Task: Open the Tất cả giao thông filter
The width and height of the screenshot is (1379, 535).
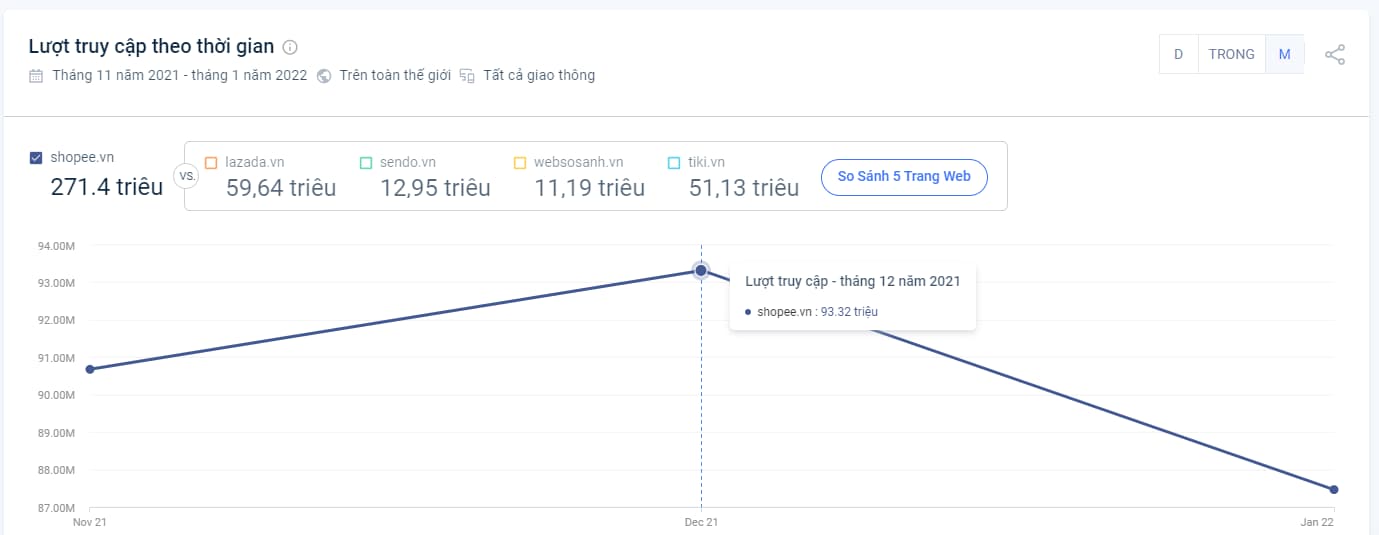Action: pos(539,76)
